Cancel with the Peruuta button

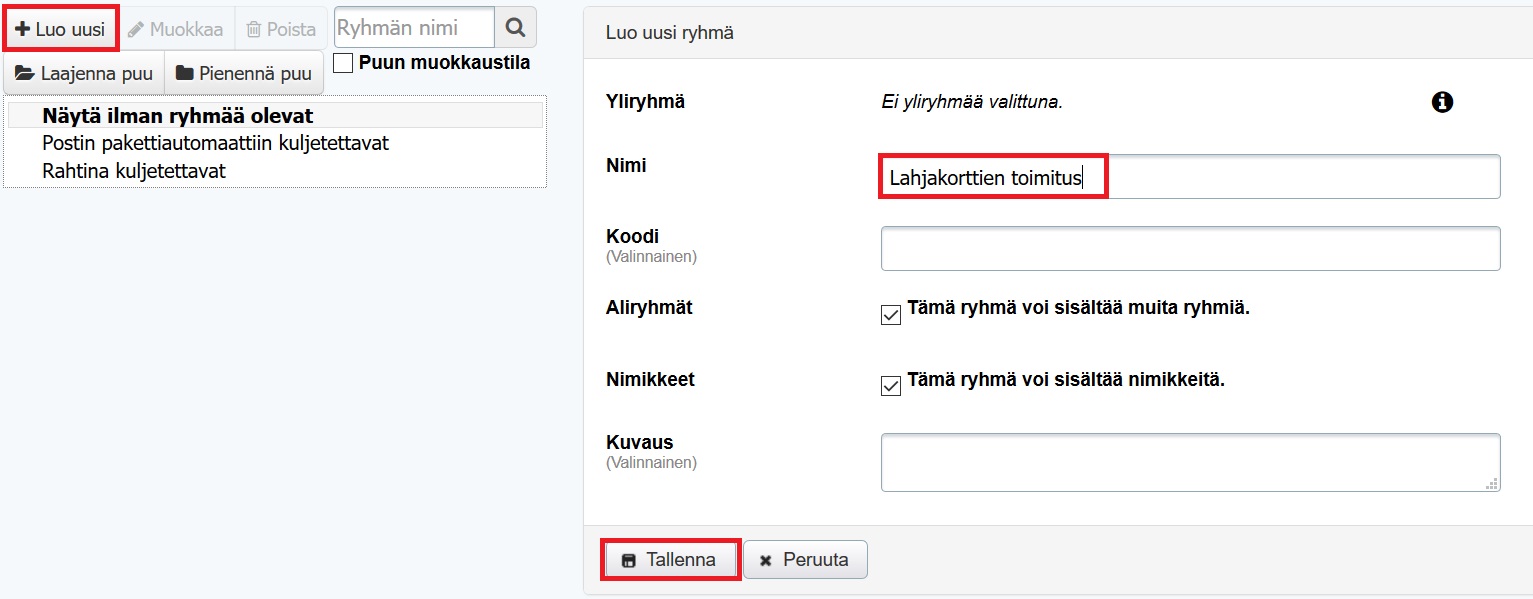[x=805, y=560]
